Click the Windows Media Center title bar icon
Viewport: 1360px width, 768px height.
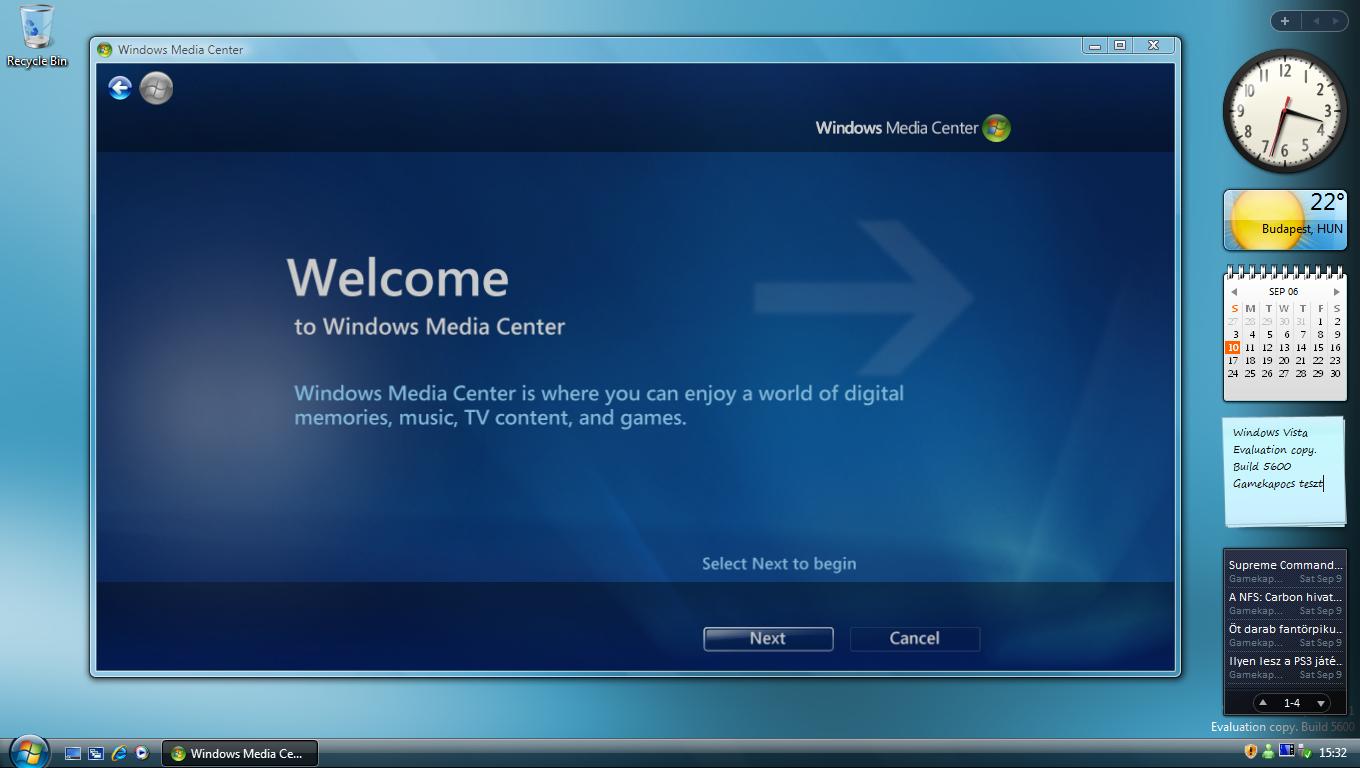[x=104, y=49]
